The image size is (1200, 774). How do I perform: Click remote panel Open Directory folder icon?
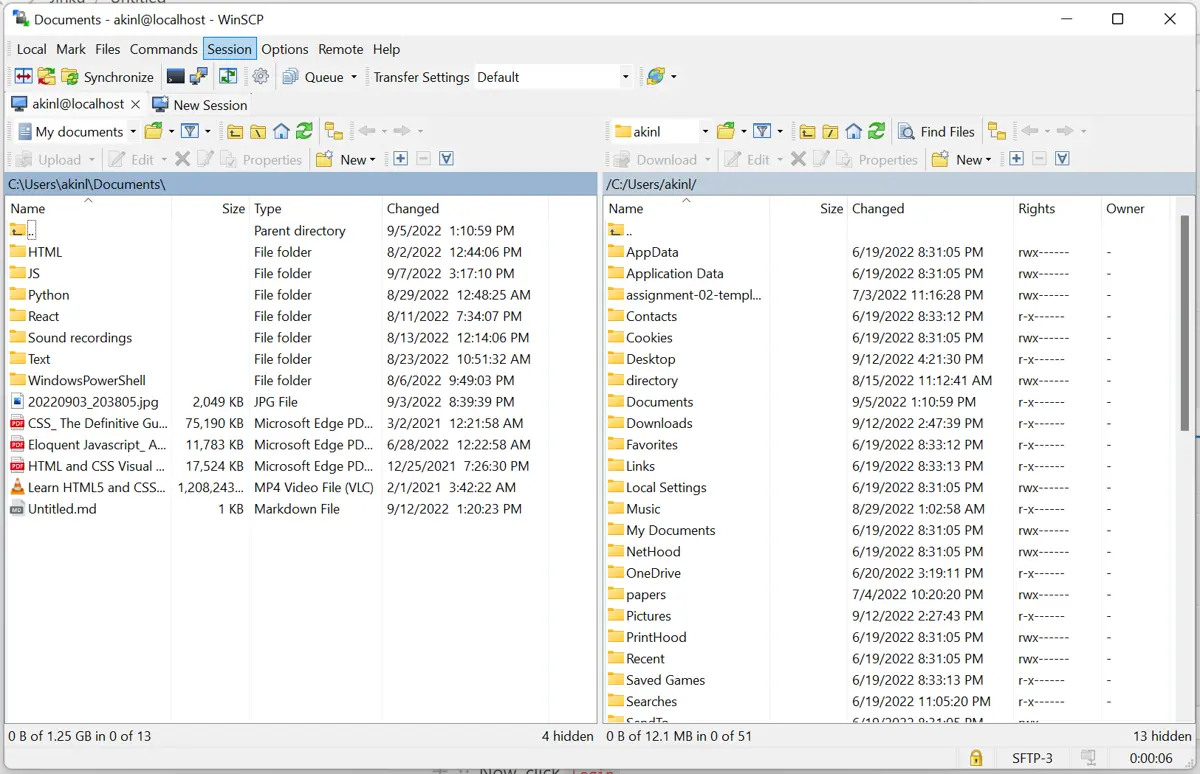click(726, 131)
